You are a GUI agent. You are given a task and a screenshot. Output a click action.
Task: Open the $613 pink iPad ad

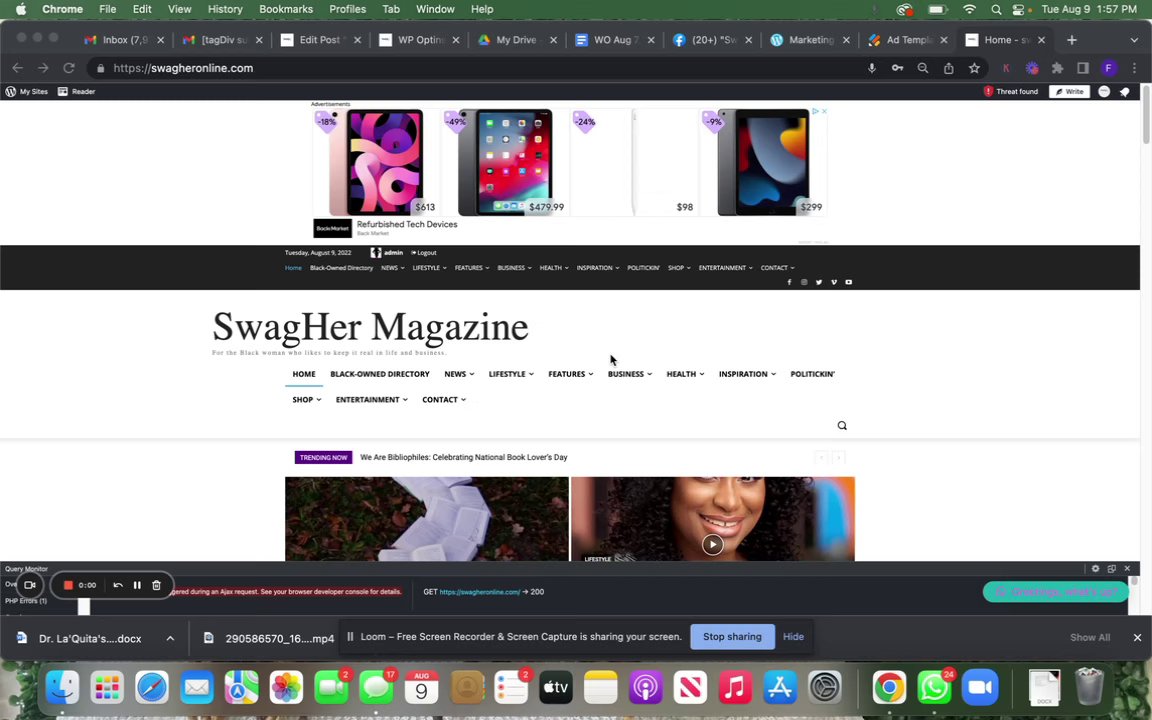(376, 162)
